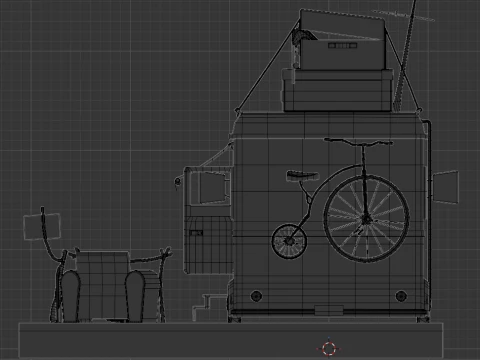
Task: Click the round bolt at lower right of body
Action: (x=401, y=296)
